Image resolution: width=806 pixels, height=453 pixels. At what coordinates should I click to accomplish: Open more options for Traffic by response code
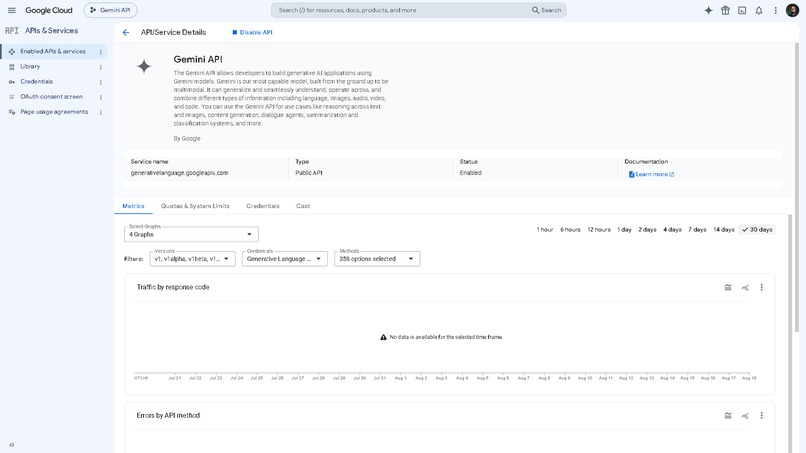point(761,287)
